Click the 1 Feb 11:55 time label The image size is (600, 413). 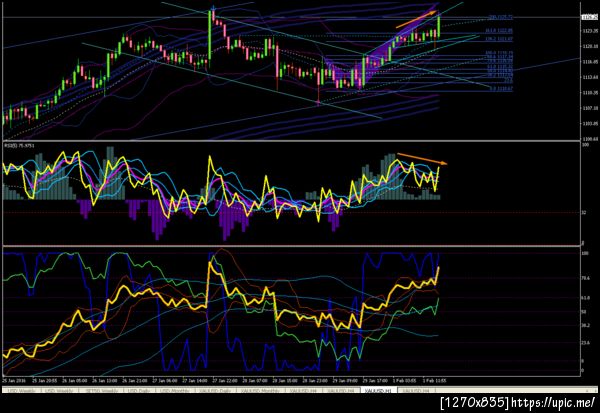pyautogui.click(x=435, y=381)
